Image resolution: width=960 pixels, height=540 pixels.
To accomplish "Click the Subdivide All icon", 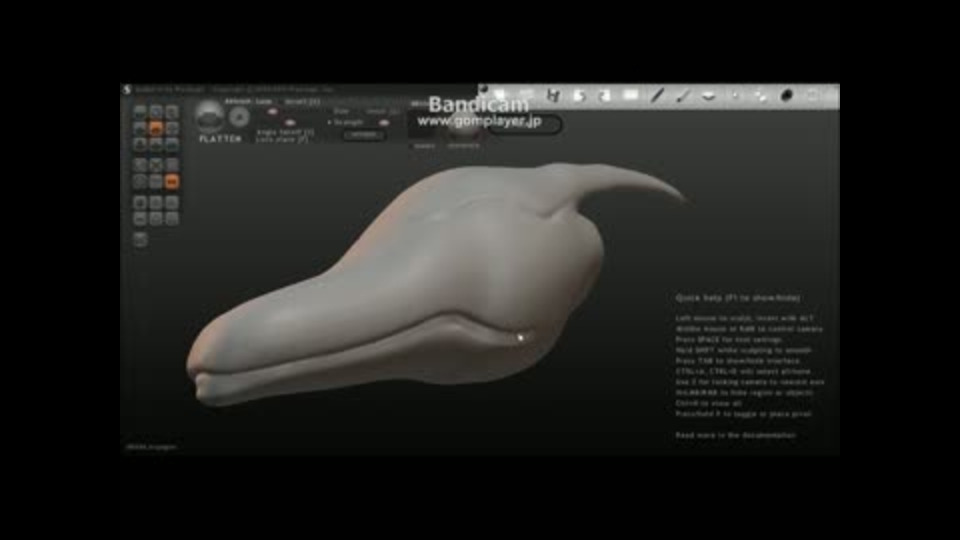I will tap(172, 164).
